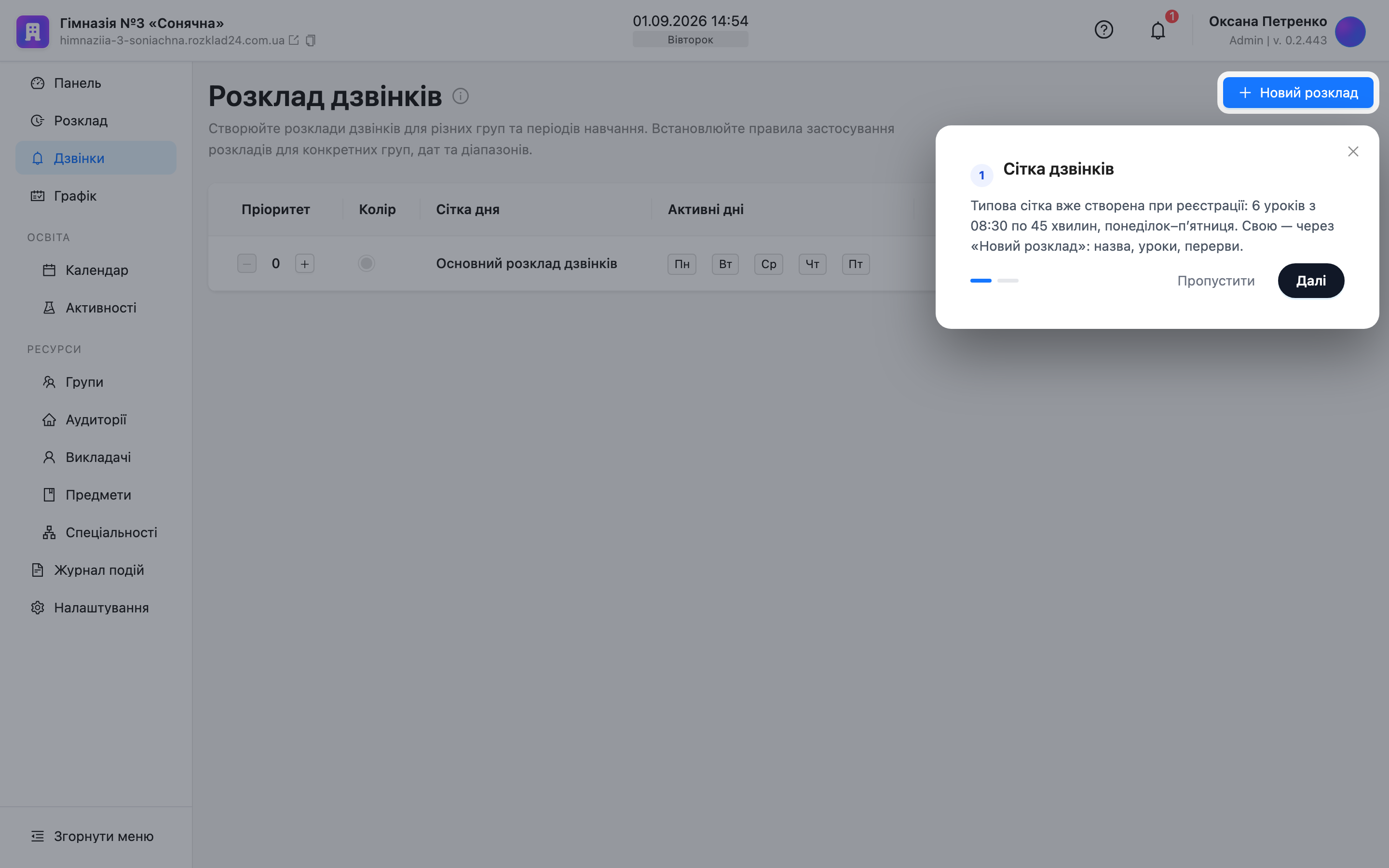
Task: Select Дзвінки in the sidebar
Action: [x=96, y=158]
